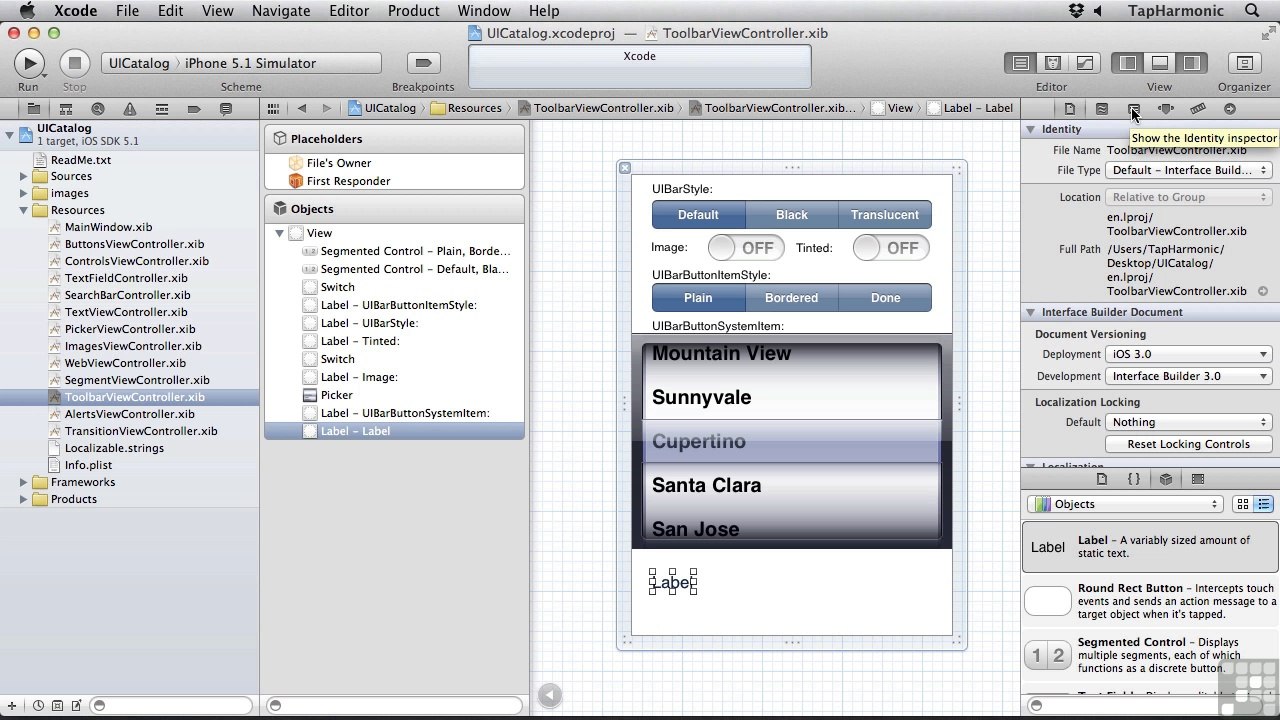
Task: Click the Run button in Xcode toolbar
Action: (29, 63)
